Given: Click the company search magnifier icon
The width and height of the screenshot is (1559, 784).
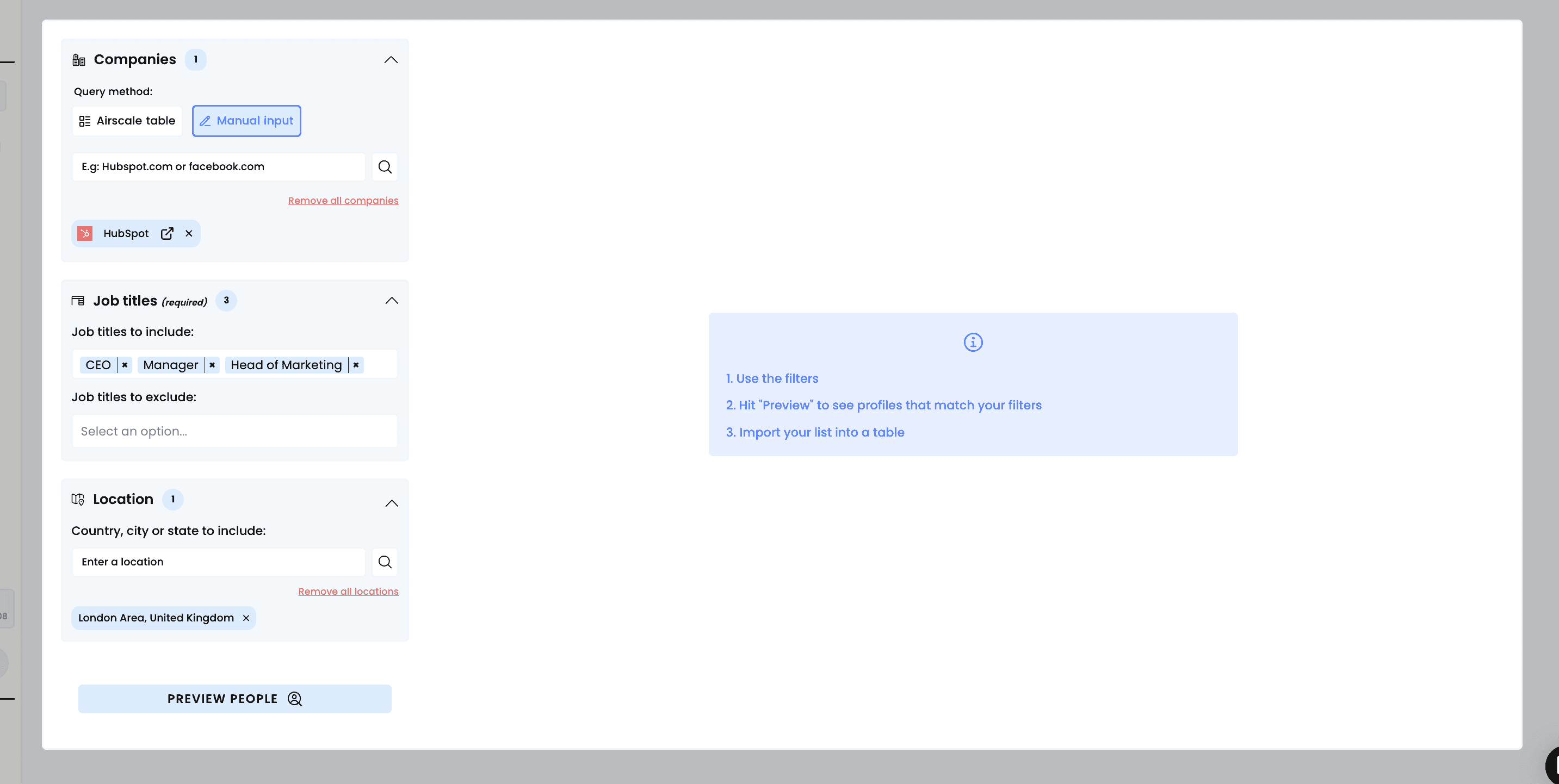Looking at the screenshot, I should tap(385, 167).
